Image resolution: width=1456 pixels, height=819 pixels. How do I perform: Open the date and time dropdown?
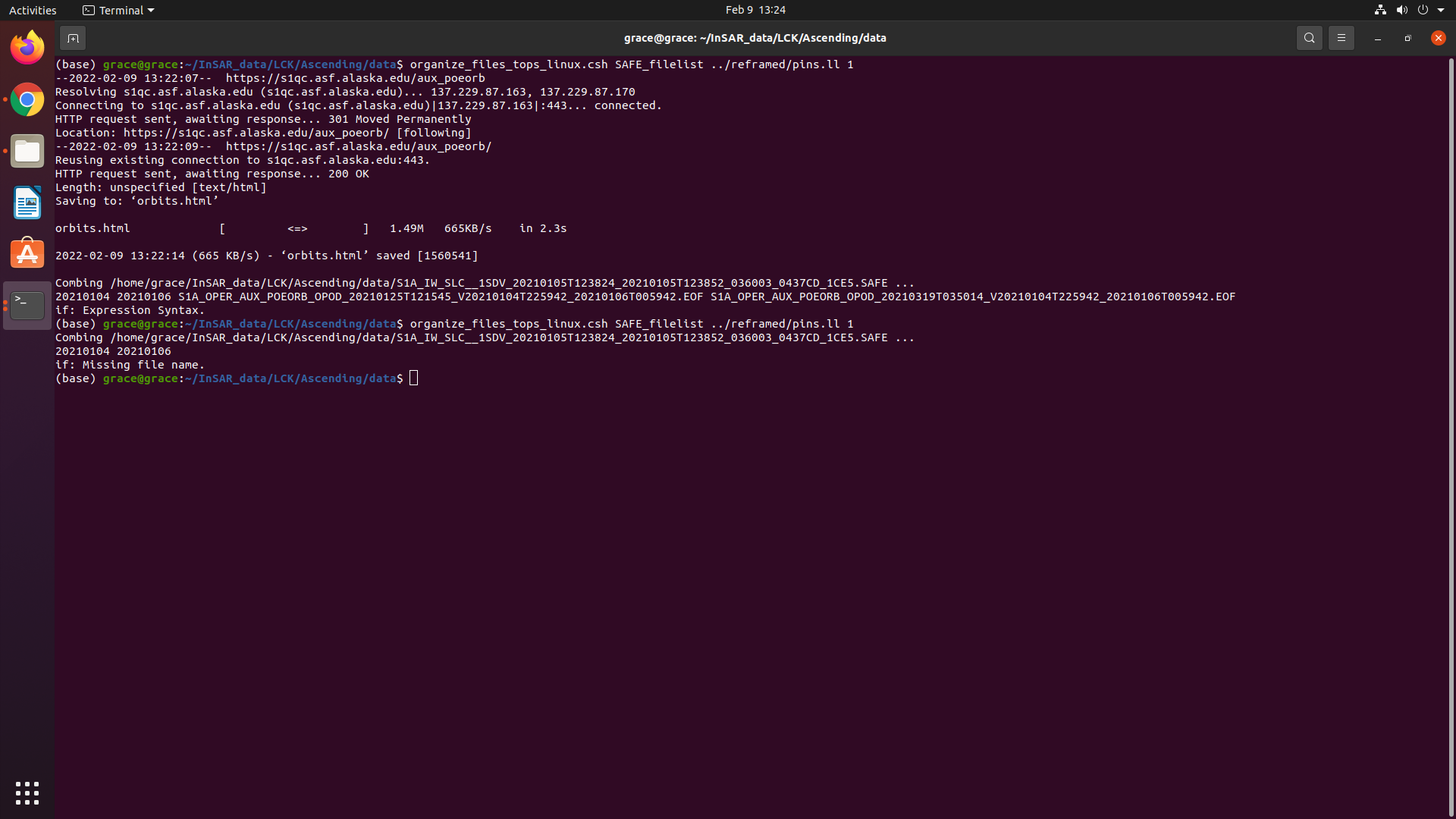tap(755, 10)
